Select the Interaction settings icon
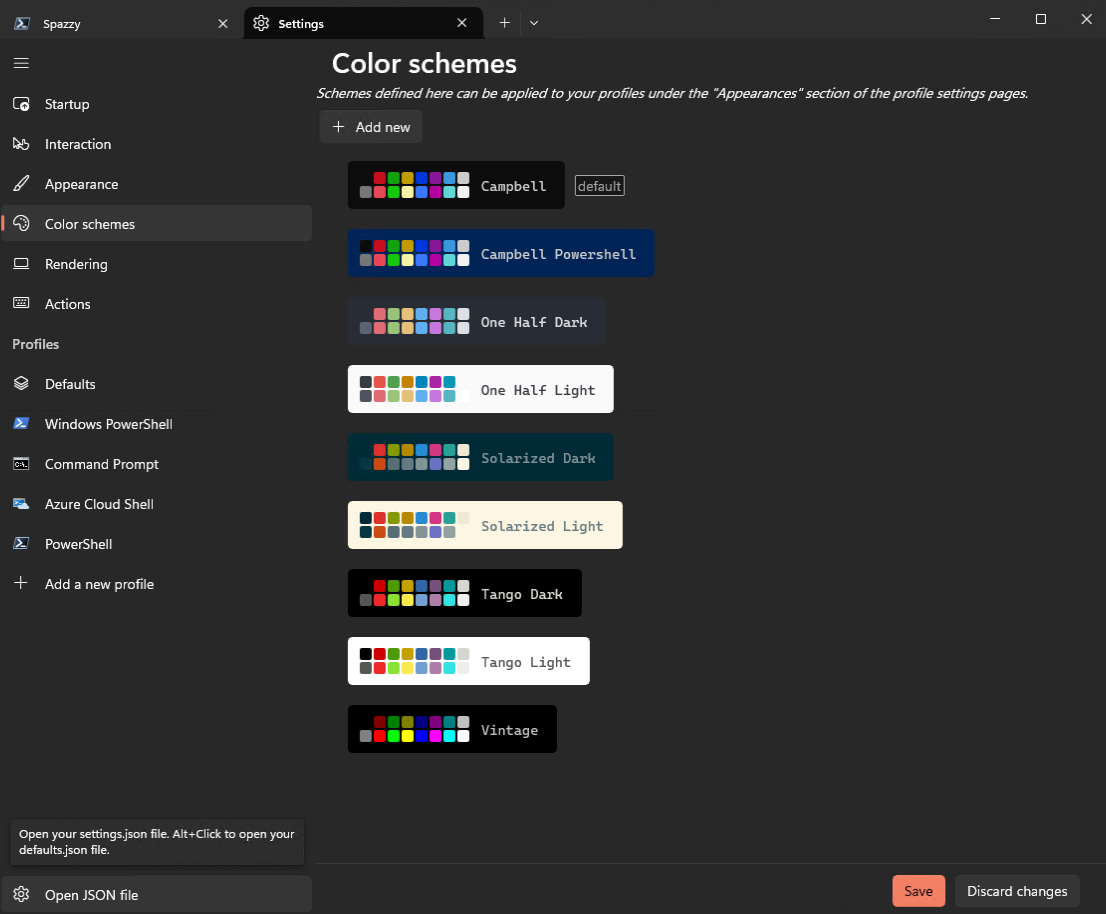The height and width of the screenshot is (914, 1106). click(x=21, y=144)
